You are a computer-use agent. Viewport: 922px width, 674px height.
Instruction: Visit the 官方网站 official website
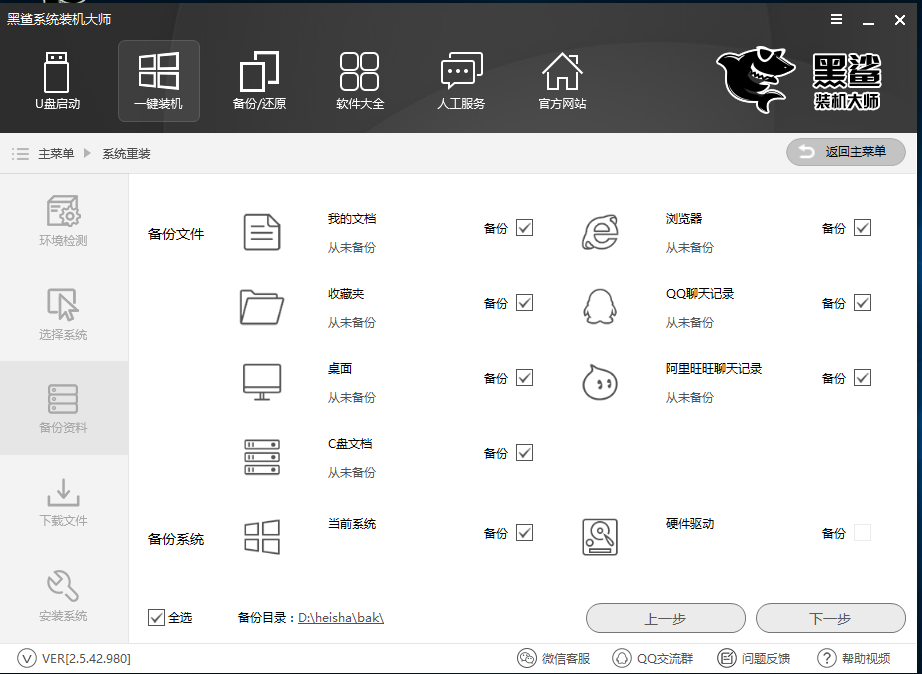(x=561, y=80)
